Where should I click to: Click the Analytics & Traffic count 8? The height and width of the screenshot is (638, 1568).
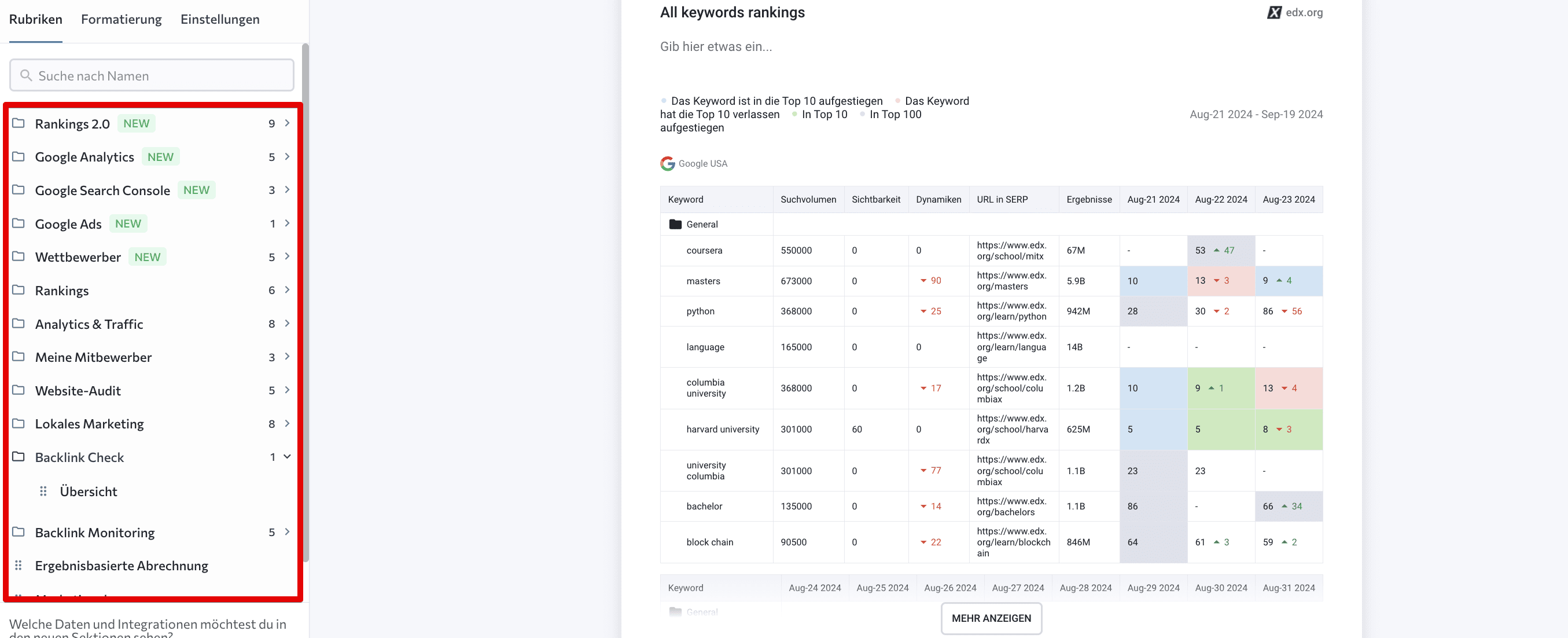[x=271, y=323]
